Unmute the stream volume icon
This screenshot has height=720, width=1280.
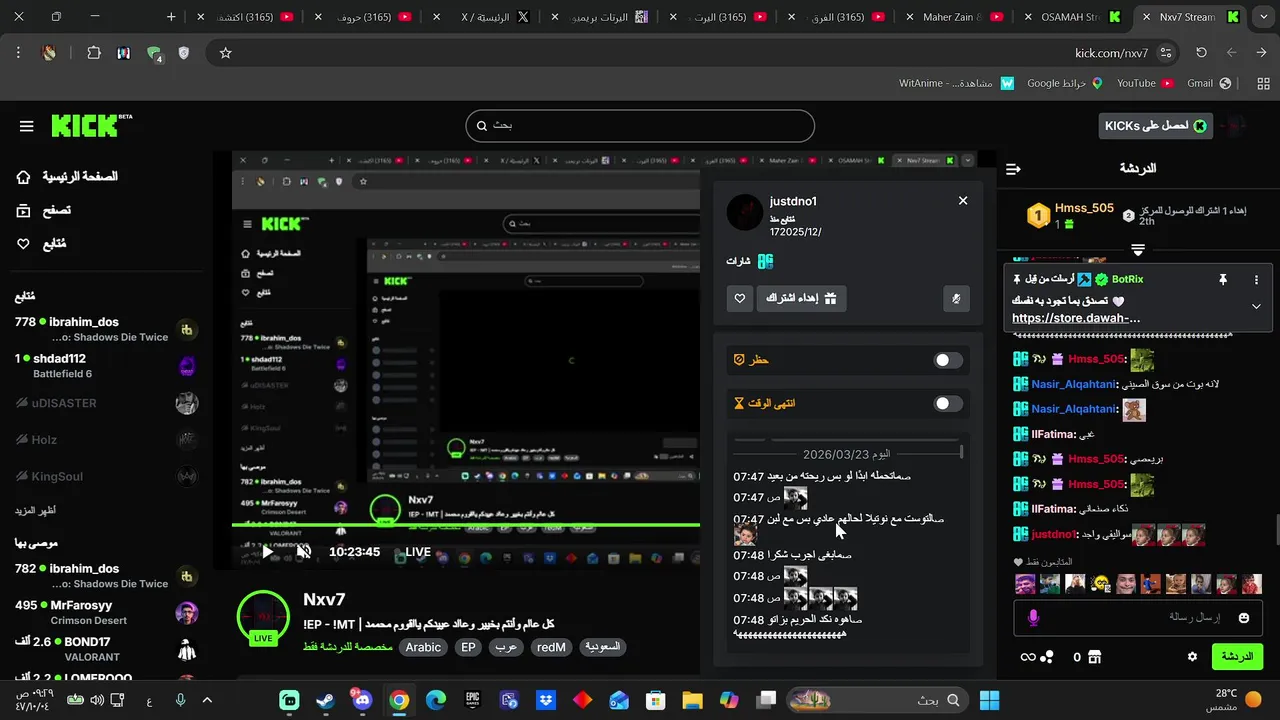click(x=304, y=551)
